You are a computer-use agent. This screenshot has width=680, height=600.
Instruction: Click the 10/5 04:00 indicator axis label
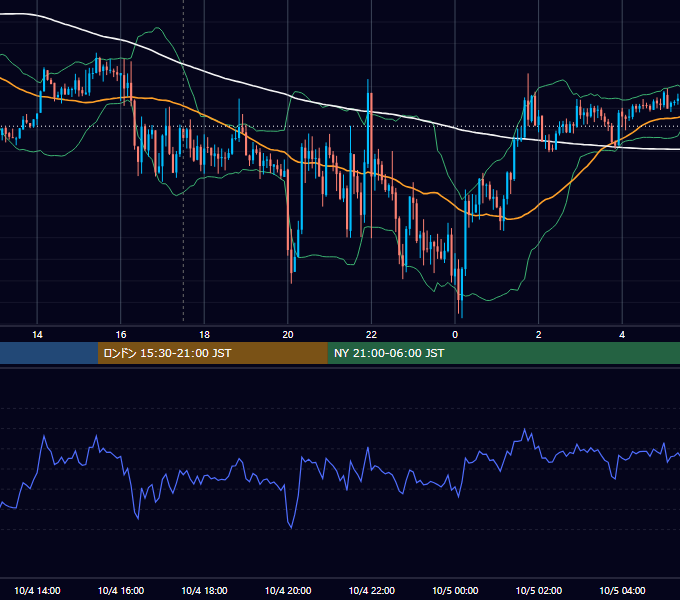coord(622,590)
